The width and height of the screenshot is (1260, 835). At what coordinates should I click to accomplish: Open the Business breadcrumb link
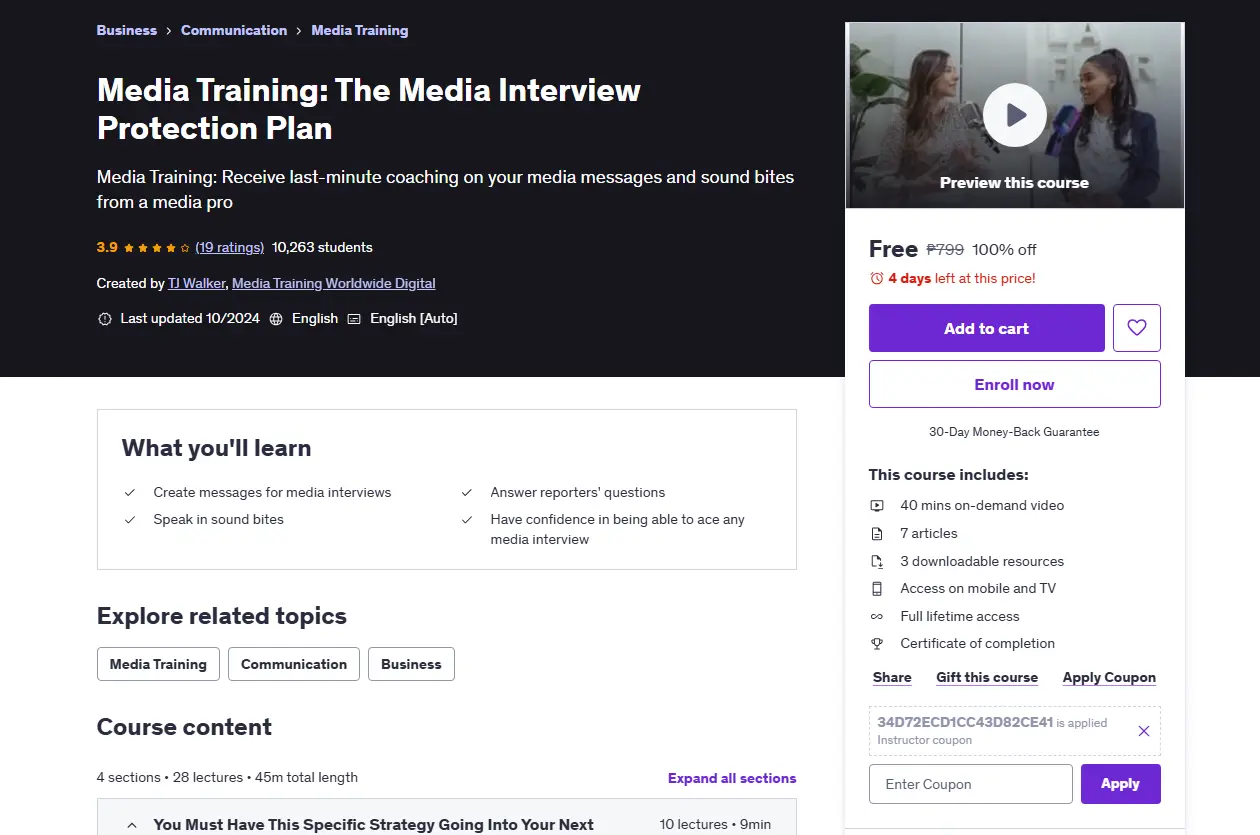(126, 30)
